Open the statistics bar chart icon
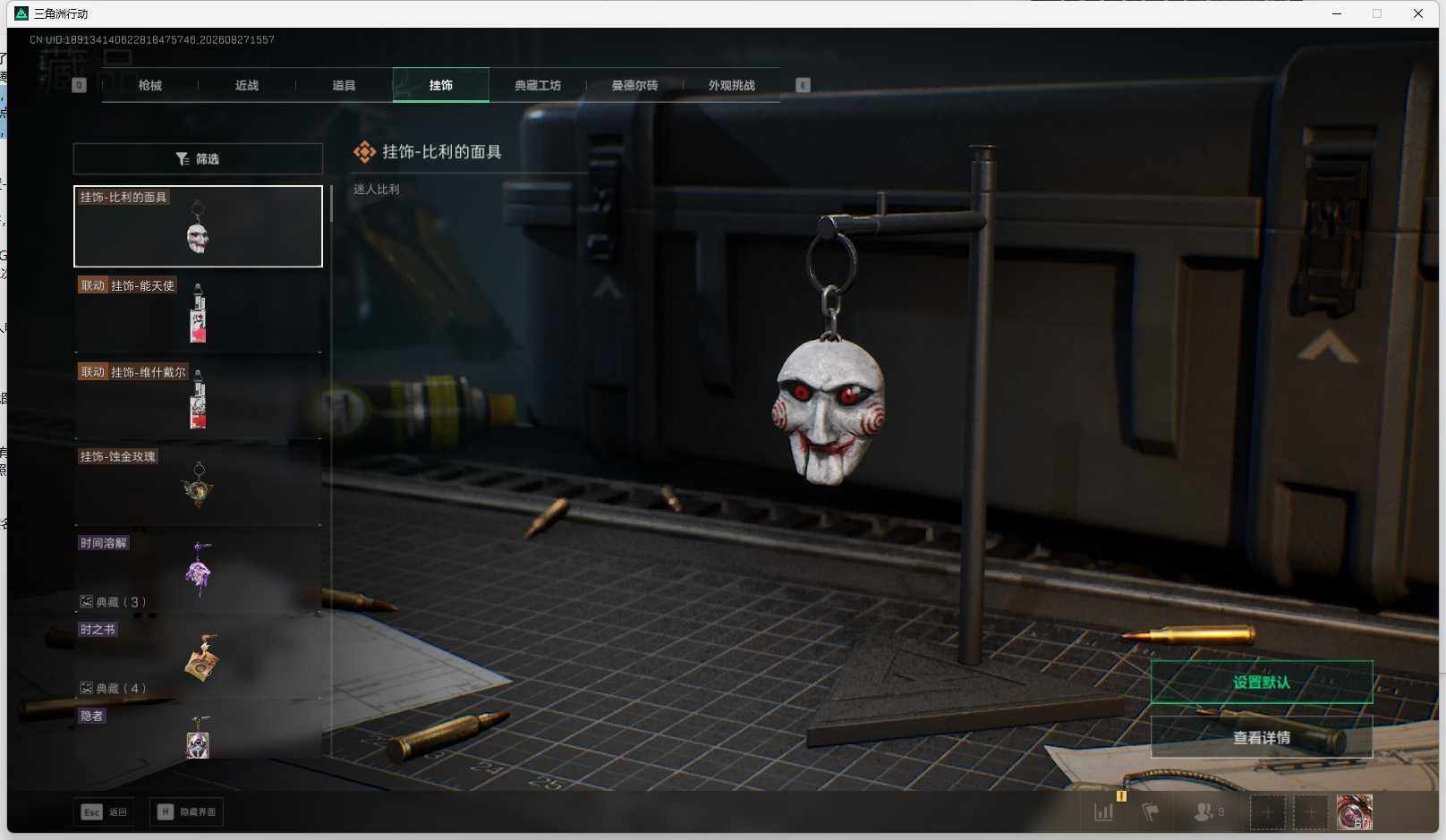Image resolution: width=1446 pixels, height=840 pixels. (1104, 811)
